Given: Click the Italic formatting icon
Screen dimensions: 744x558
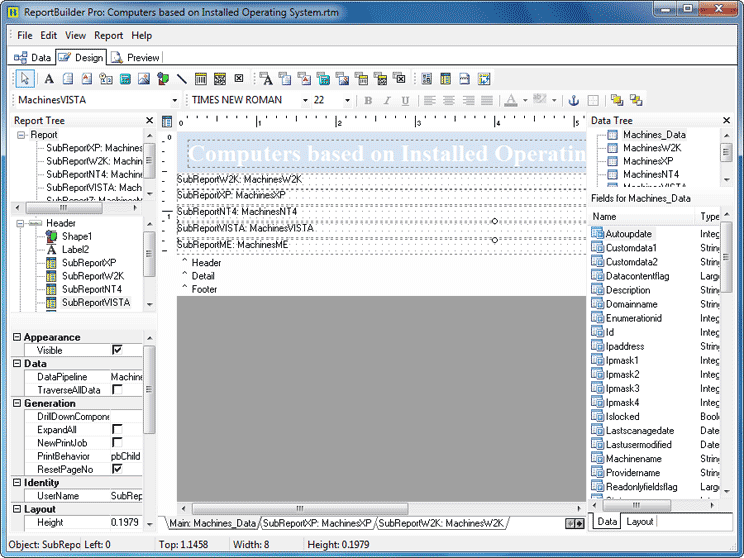Looking at the screenshot, I should tap(386, 101).
